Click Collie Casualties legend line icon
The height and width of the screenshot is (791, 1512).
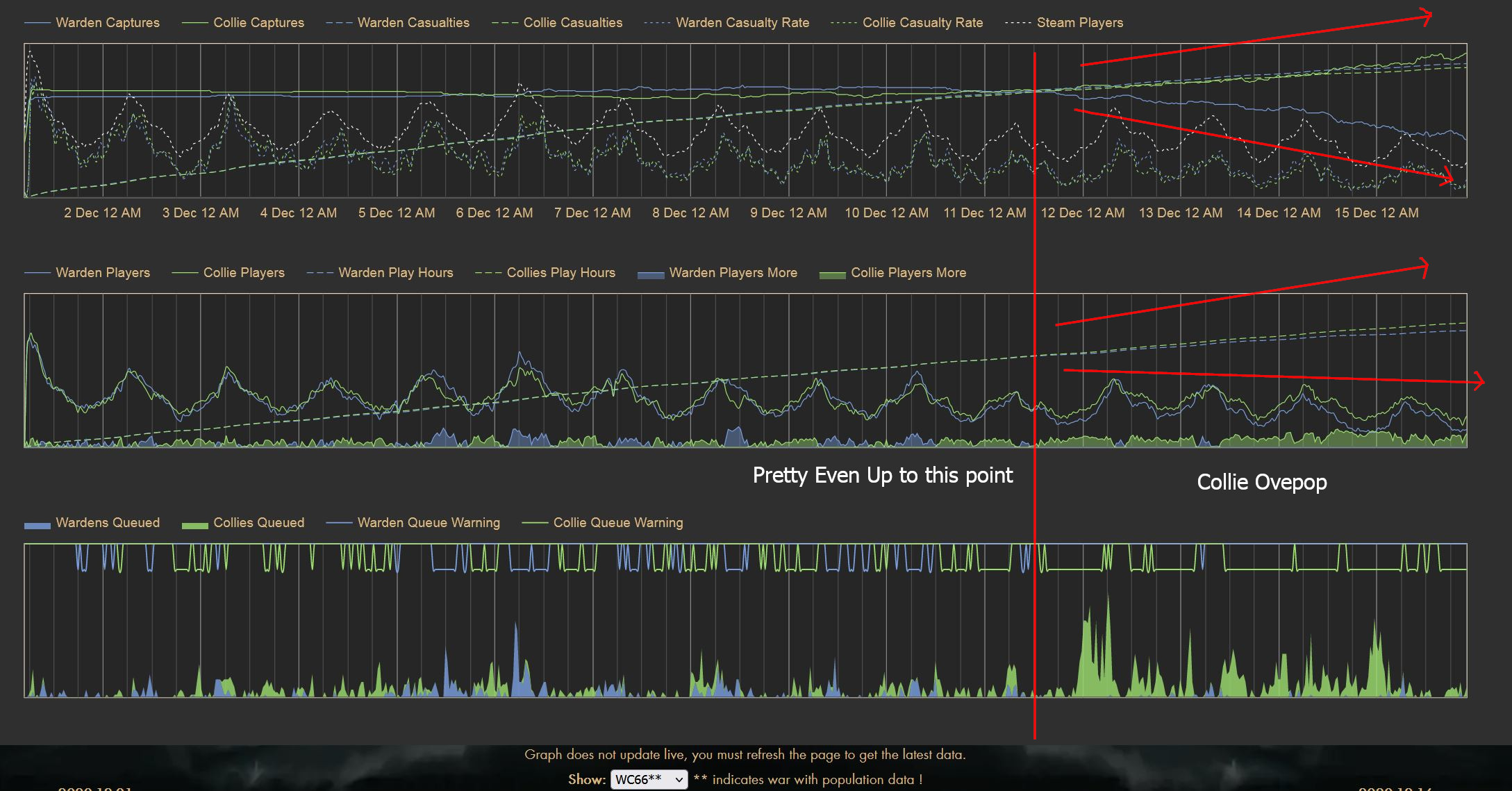[505, 23]
